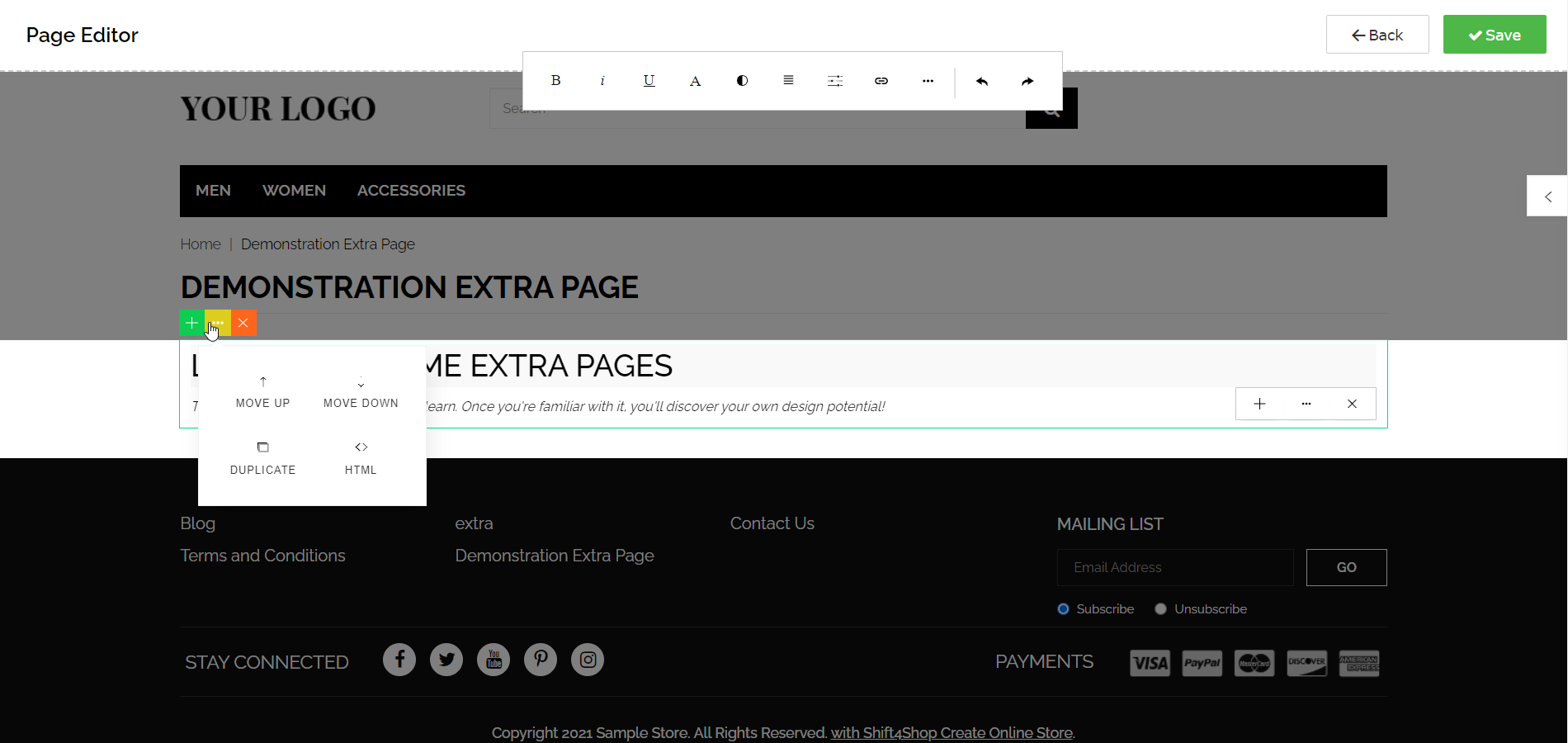
Task: Insert a hyperlink using the link icon
Action: pos(881,80)
